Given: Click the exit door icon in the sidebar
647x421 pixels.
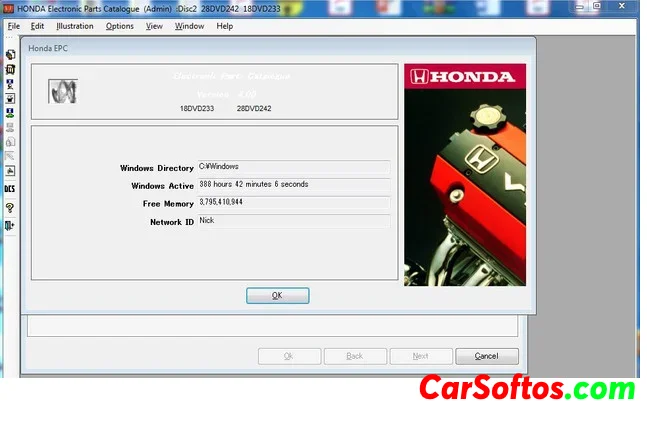Looking at the screenshot, I should [10, 226].
